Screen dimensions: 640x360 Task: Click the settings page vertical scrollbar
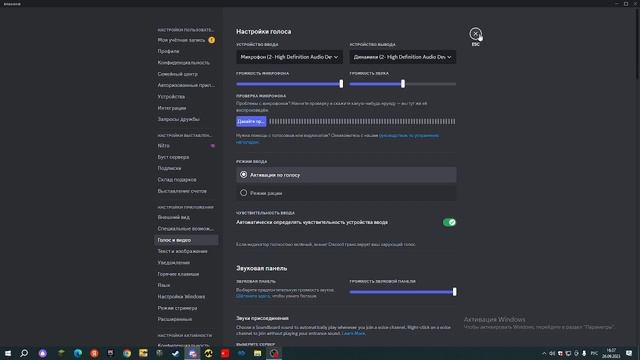pyautogui.click(x=637, y=45)
